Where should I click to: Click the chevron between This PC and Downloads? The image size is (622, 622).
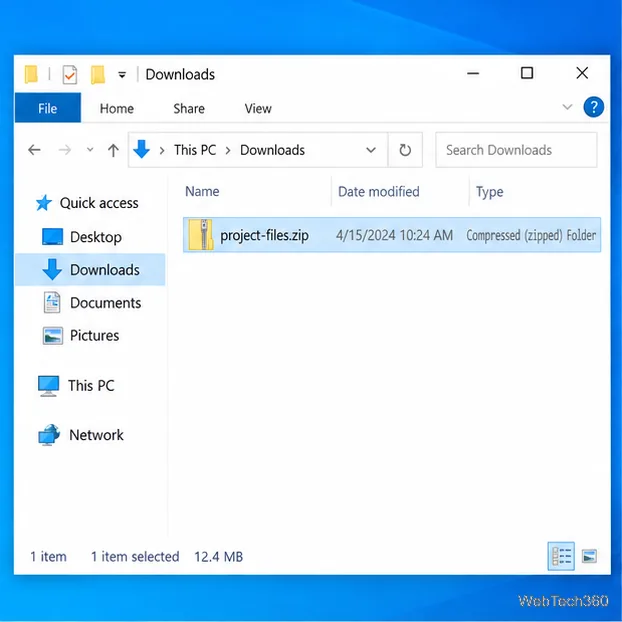(x=228, y=150)
